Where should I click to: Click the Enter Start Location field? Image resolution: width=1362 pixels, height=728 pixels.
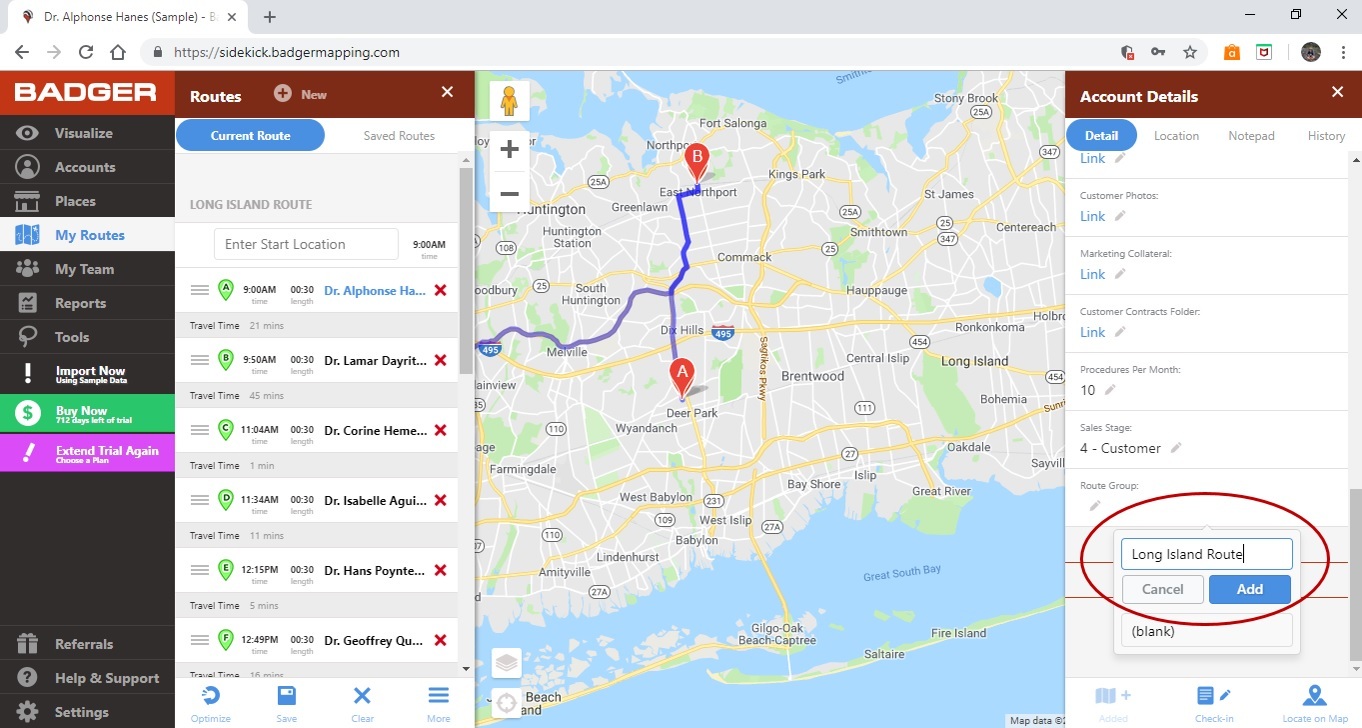click(x=306, y=244)
